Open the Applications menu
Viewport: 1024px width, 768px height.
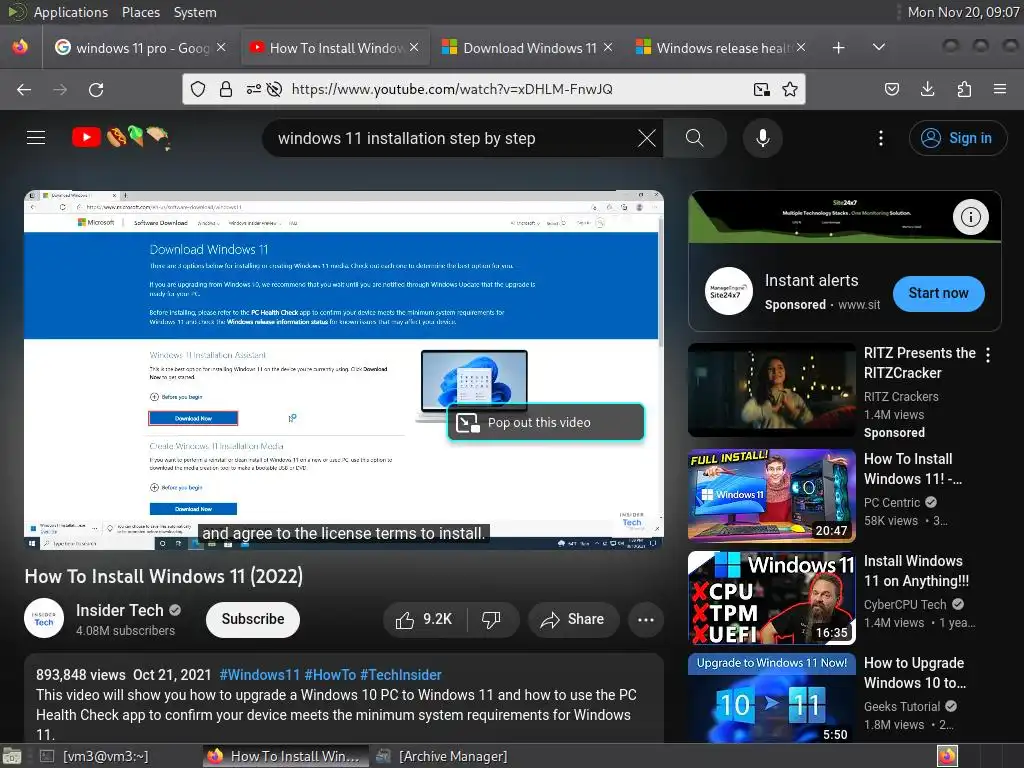pyautogui.click(x=71, y=12)
